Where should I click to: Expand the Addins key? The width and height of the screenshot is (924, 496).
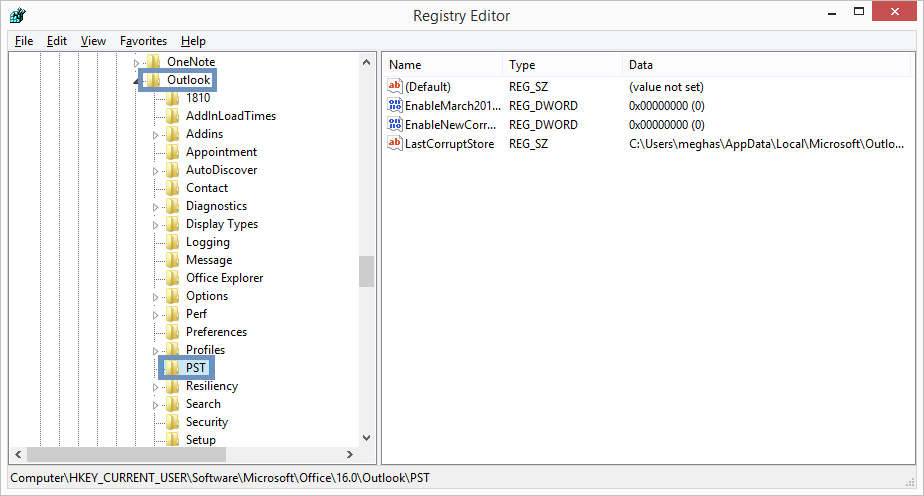156,135
